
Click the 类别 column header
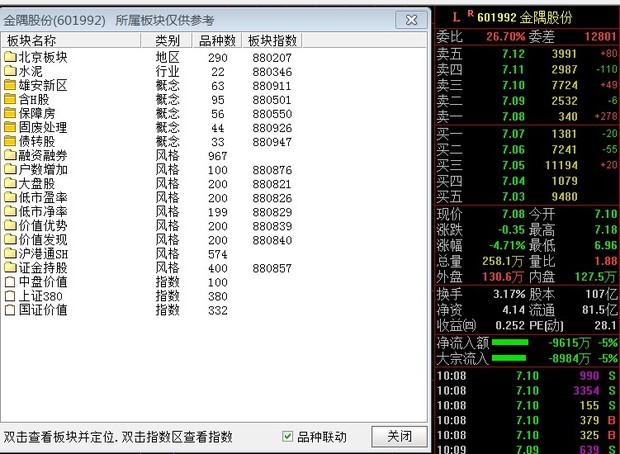tap(167, 41)
